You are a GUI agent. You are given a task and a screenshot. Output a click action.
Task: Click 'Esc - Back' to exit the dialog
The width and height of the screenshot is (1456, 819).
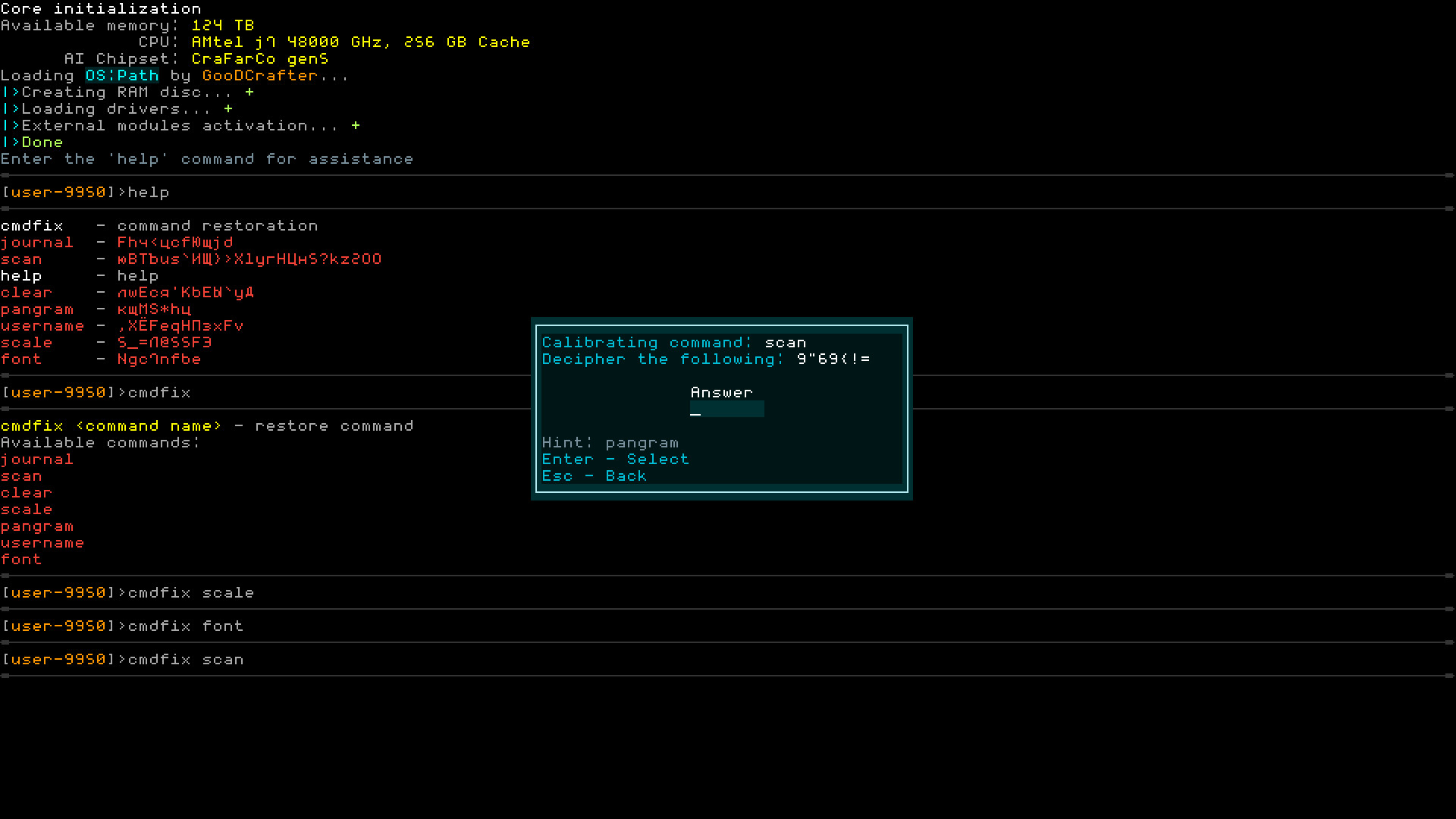tap(595, 475)
